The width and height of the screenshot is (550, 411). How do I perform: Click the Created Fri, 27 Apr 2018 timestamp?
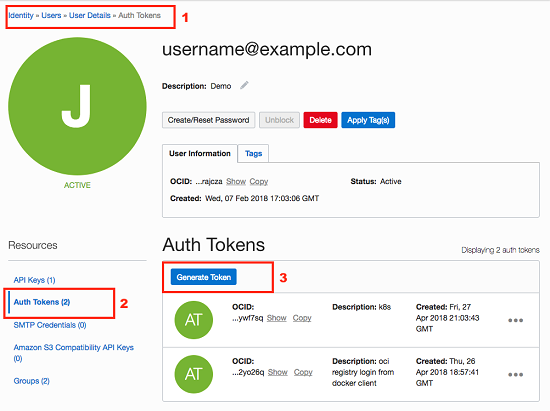point(448,318)
